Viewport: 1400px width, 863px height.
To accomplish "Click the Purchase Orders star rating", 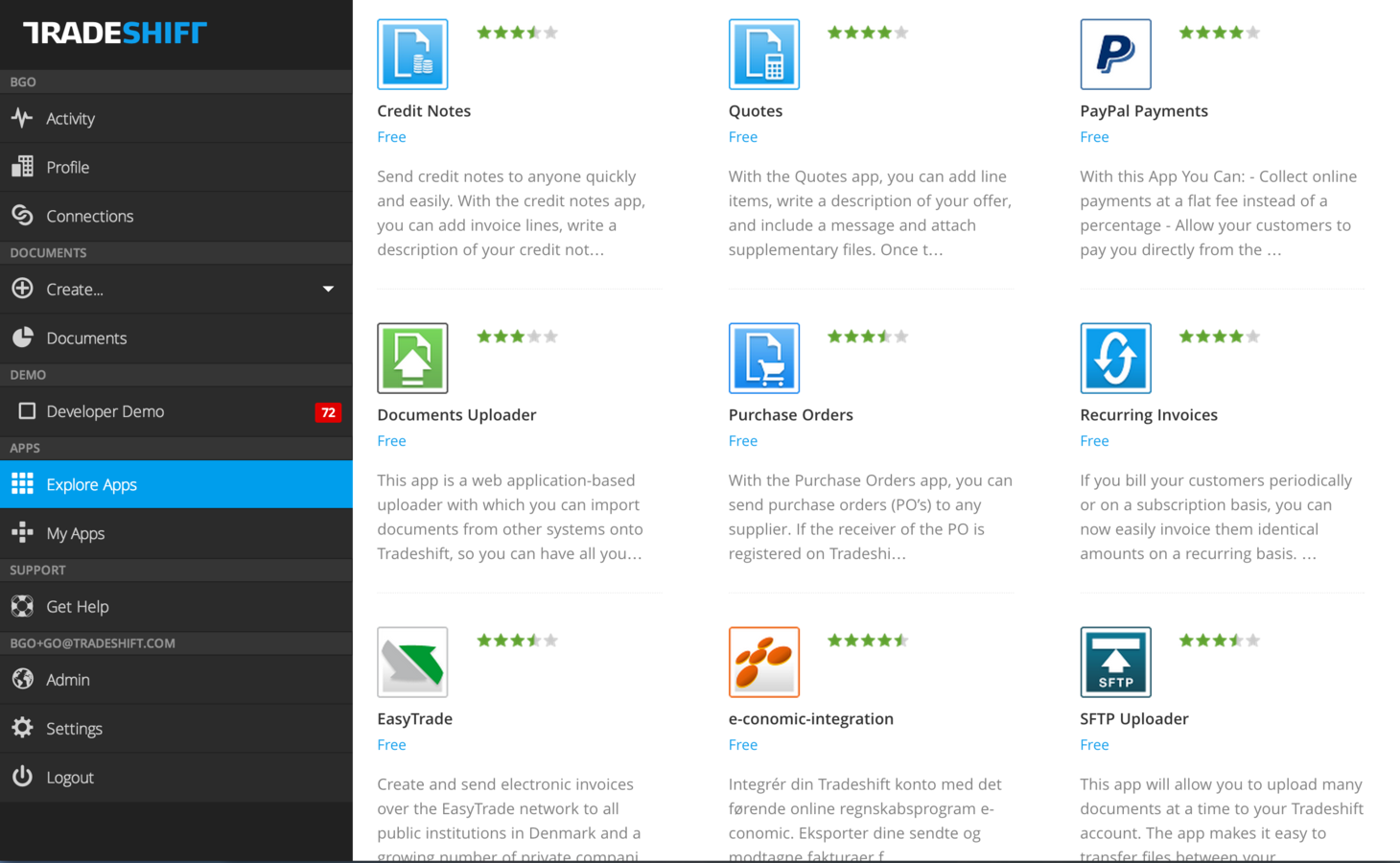I will click(x=868, y=337).
